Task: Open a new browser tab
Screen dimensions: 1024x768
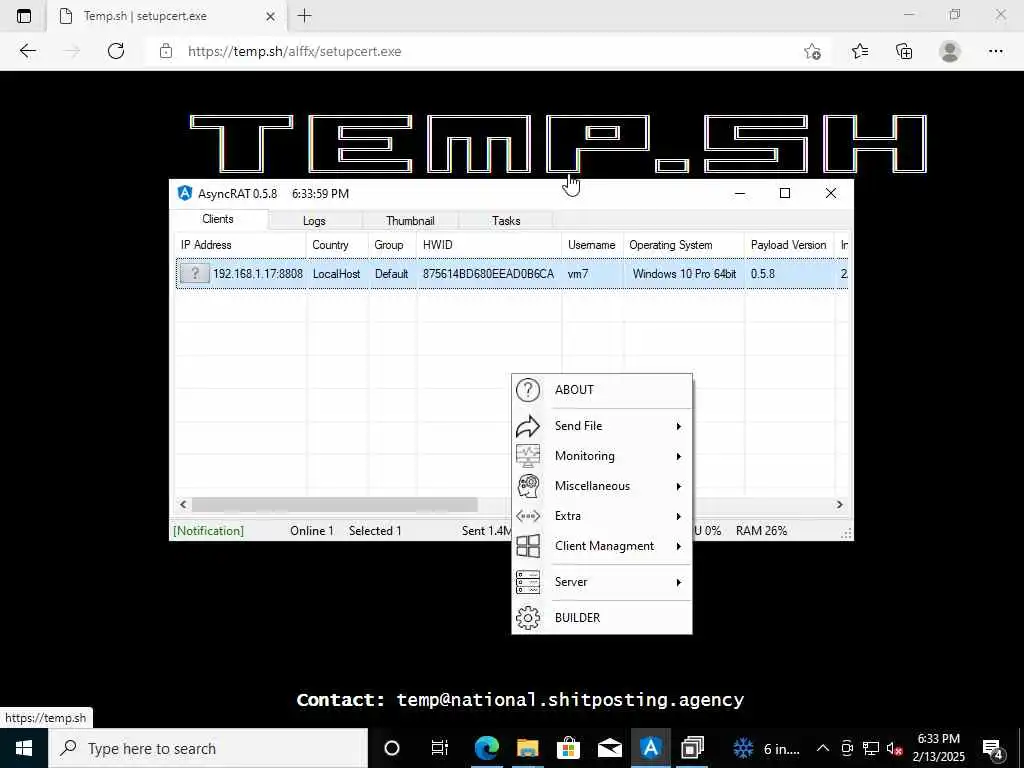Action: coord(304,16)
